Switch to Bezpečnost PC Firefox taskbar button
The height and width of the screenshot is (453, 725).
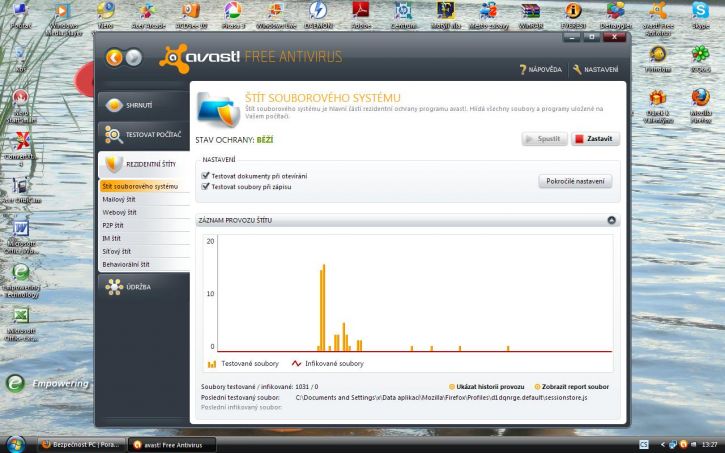point(81,445)
